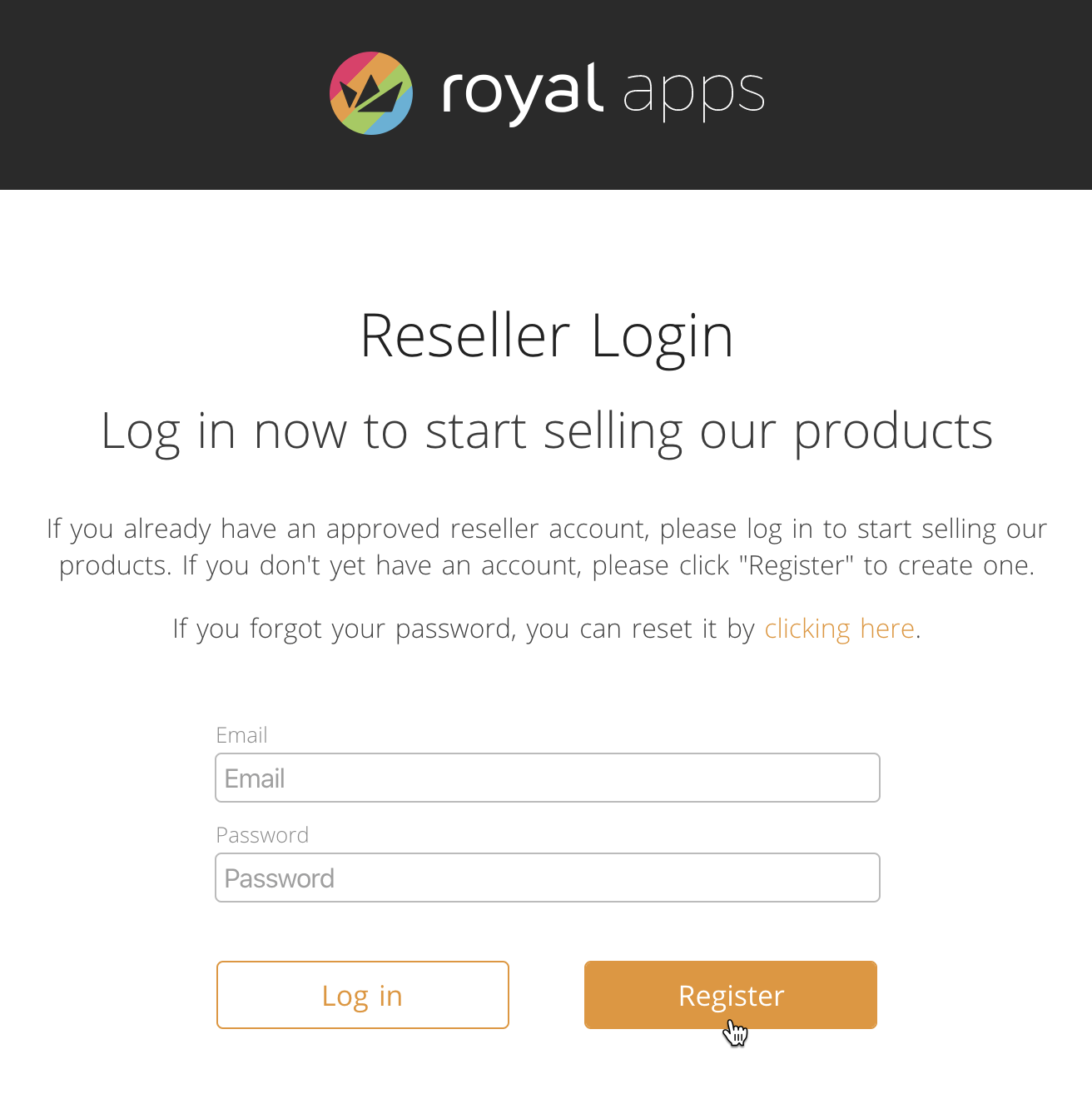Open the "clicking here" password reset link
1092x1099 pixels.
click(840, 629)
